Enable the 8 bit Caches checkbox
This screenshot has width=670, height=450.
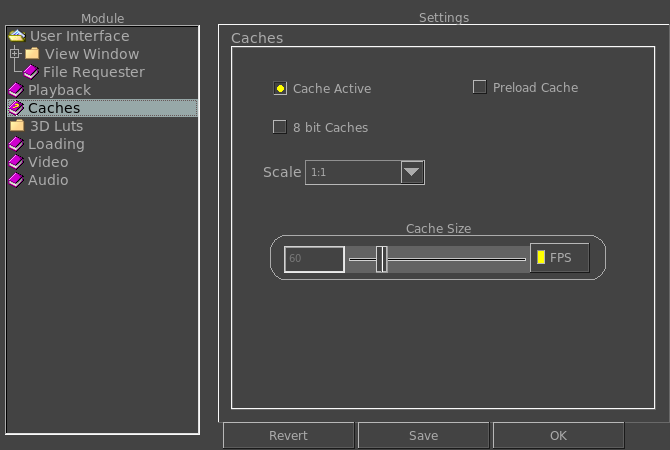tap(279, 127)
